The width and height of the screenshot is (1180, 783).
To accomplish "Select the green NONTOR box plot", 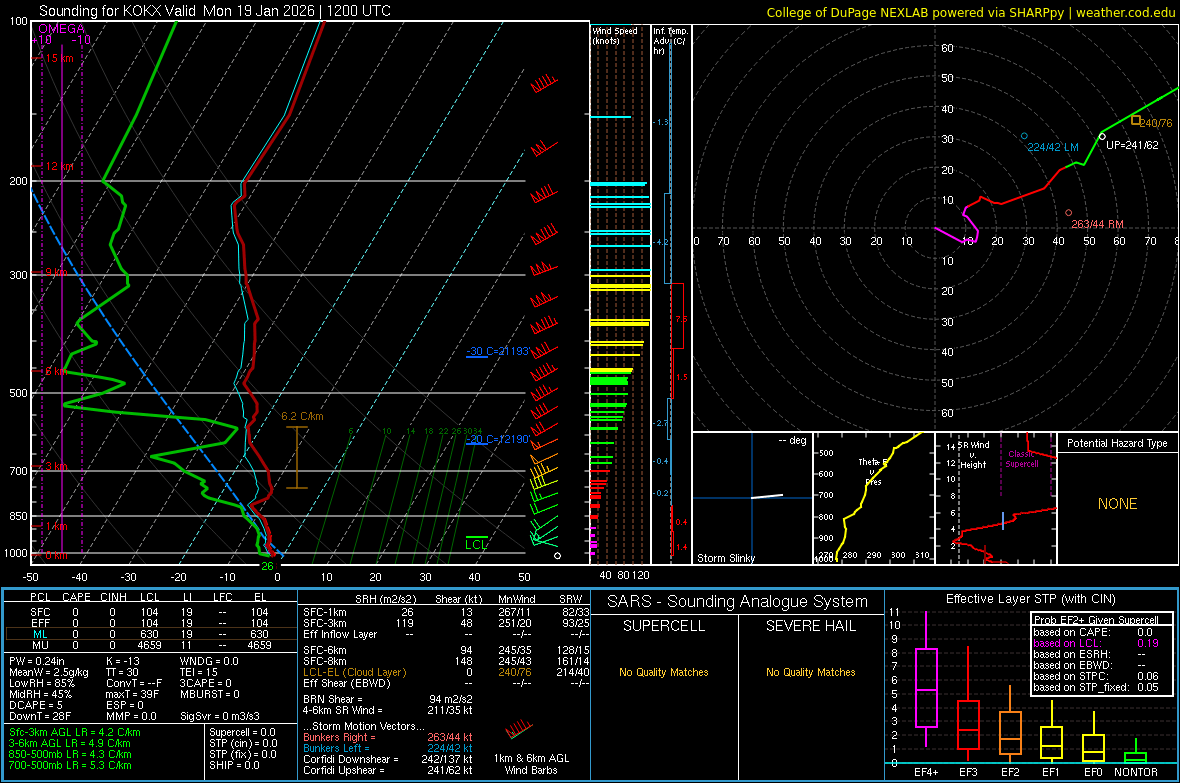I will pos(1135,752).
